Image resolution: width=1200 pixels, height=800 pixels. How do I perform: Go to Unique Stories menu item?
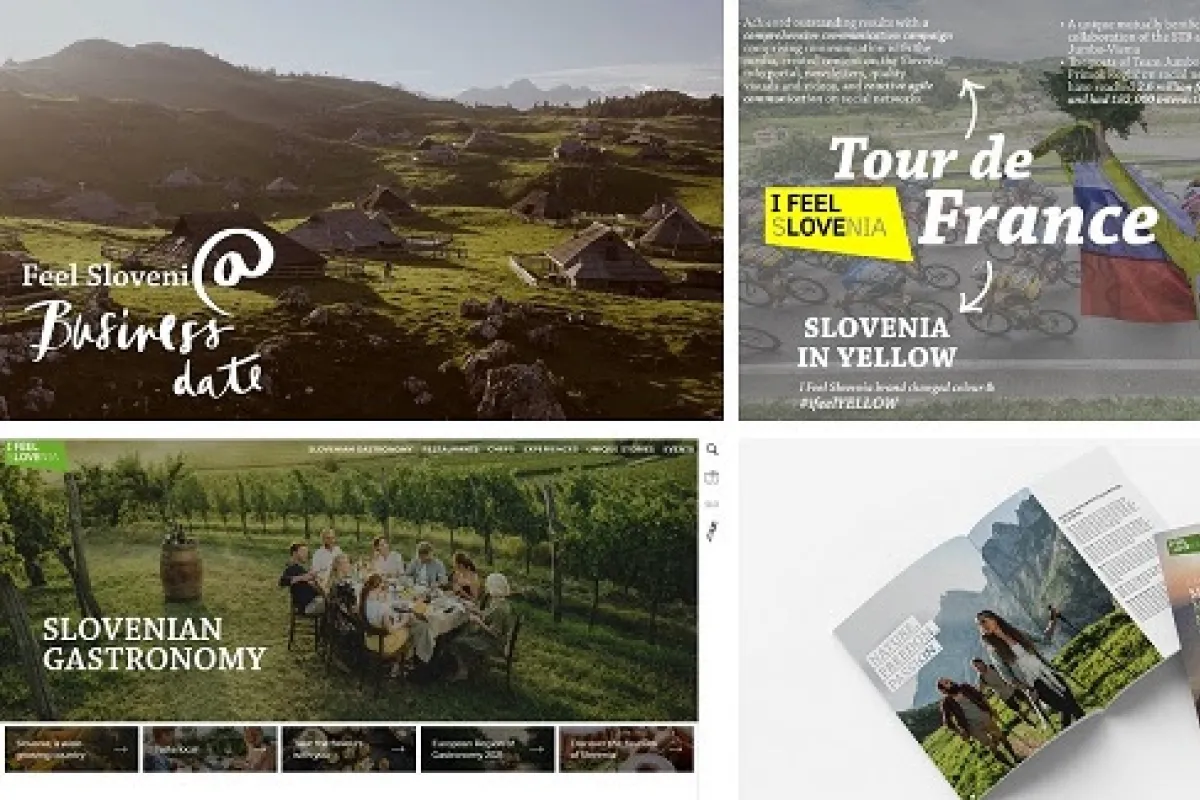[x=620, y=450]
